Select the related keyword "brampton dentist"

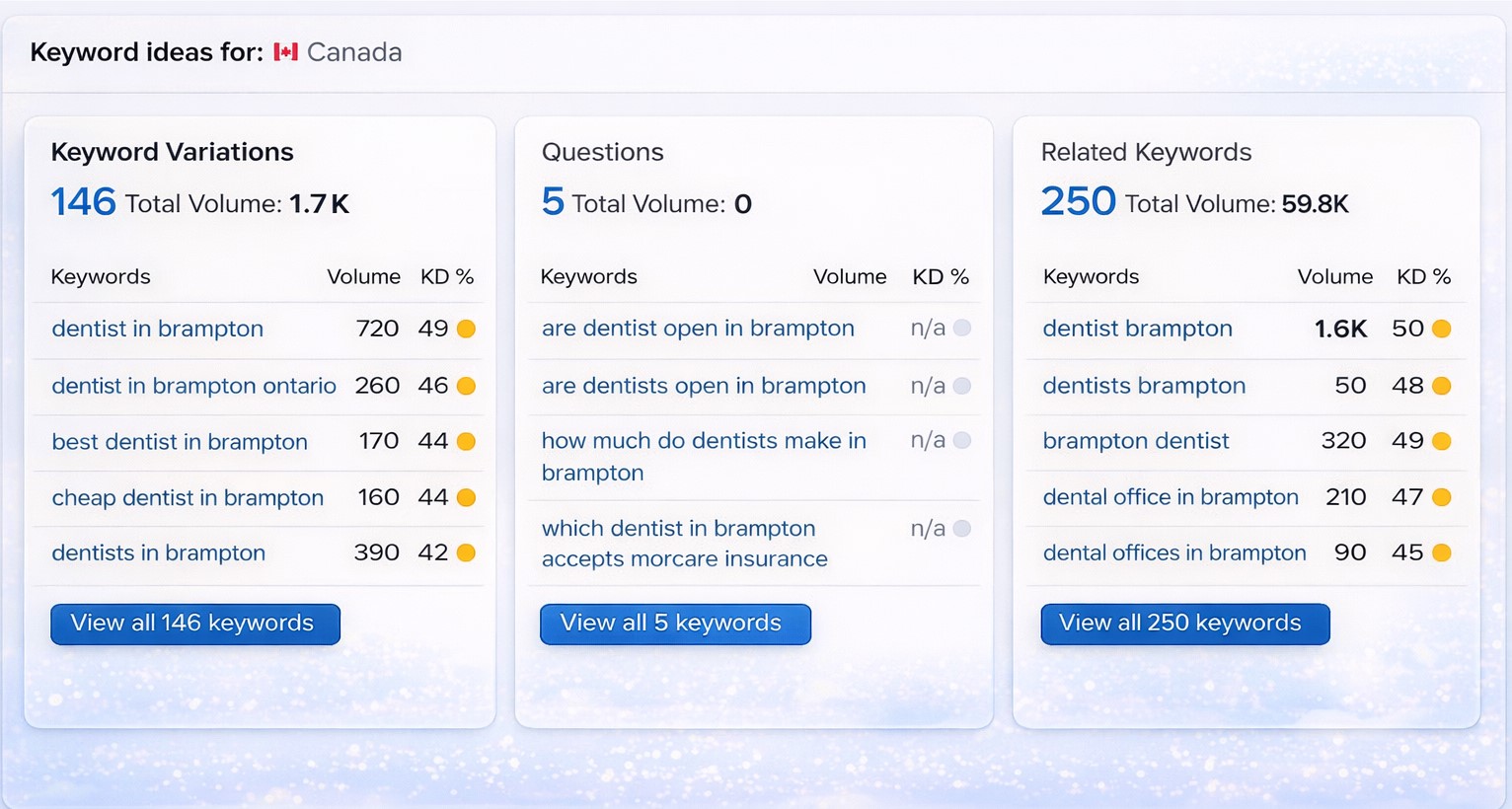click(1135, 441)
